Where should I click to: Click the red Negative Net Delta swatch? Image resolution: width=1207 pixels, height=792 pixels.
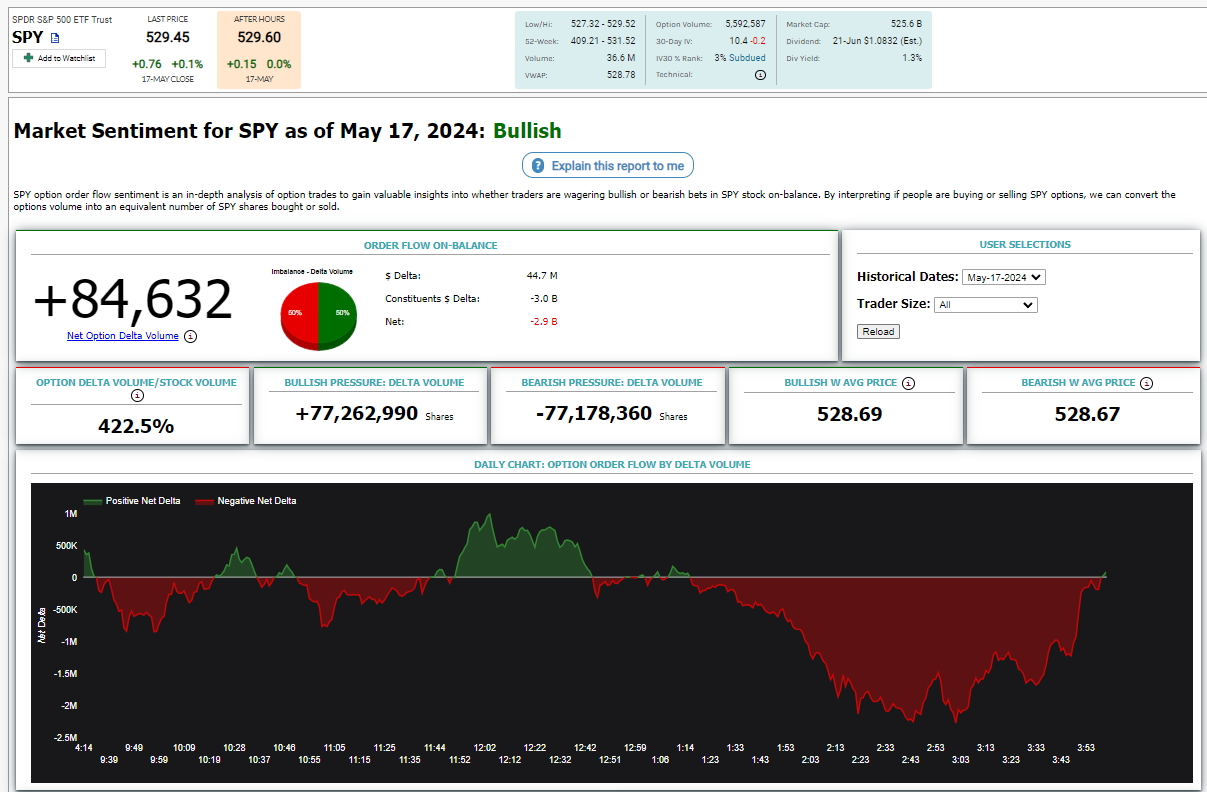204,501
